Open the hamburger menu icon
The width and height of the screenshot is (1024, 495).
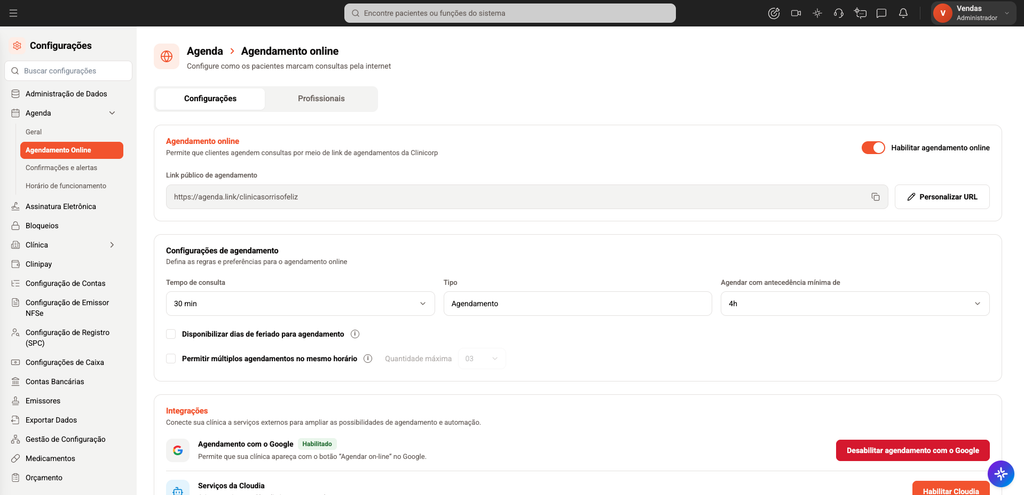tap(14, 13)
